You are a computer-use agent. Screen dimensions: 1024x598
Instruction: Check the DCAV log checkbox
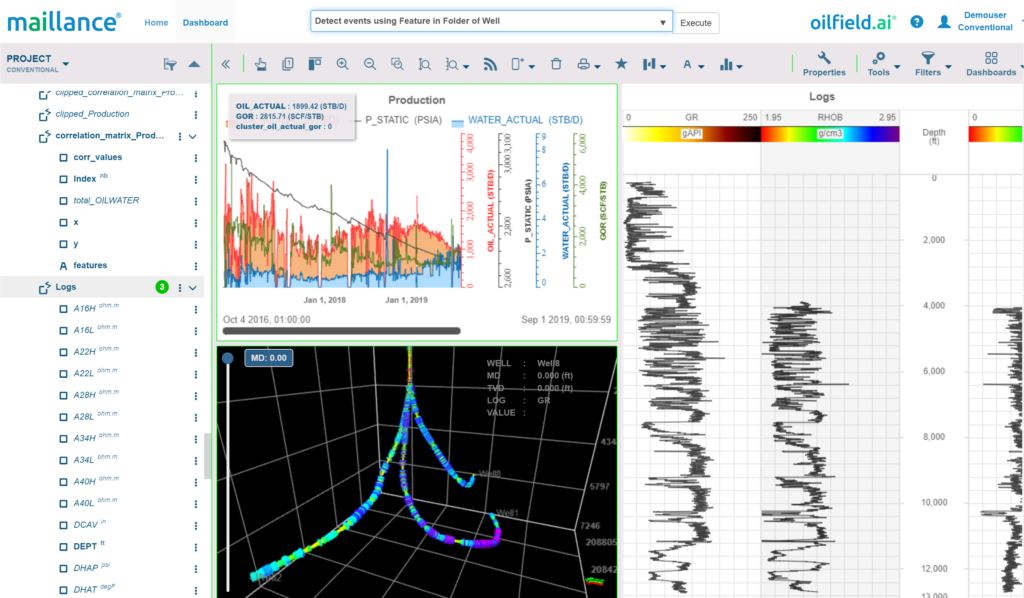pyautogui.click(x=63, y=525)
